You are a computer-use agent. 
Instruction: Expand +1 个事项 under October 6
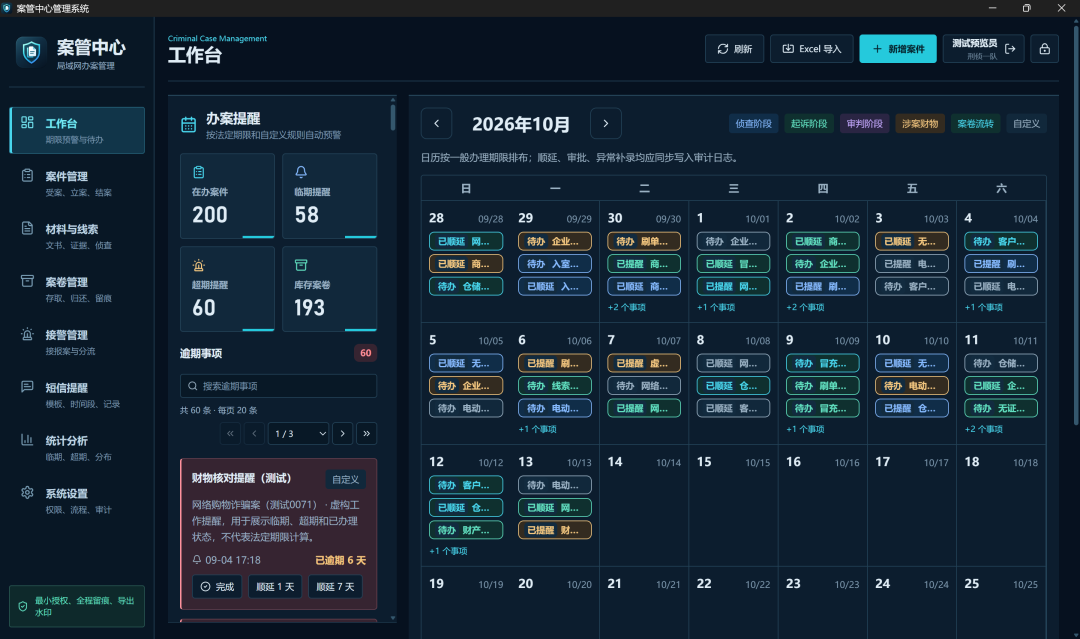[537, 429]
